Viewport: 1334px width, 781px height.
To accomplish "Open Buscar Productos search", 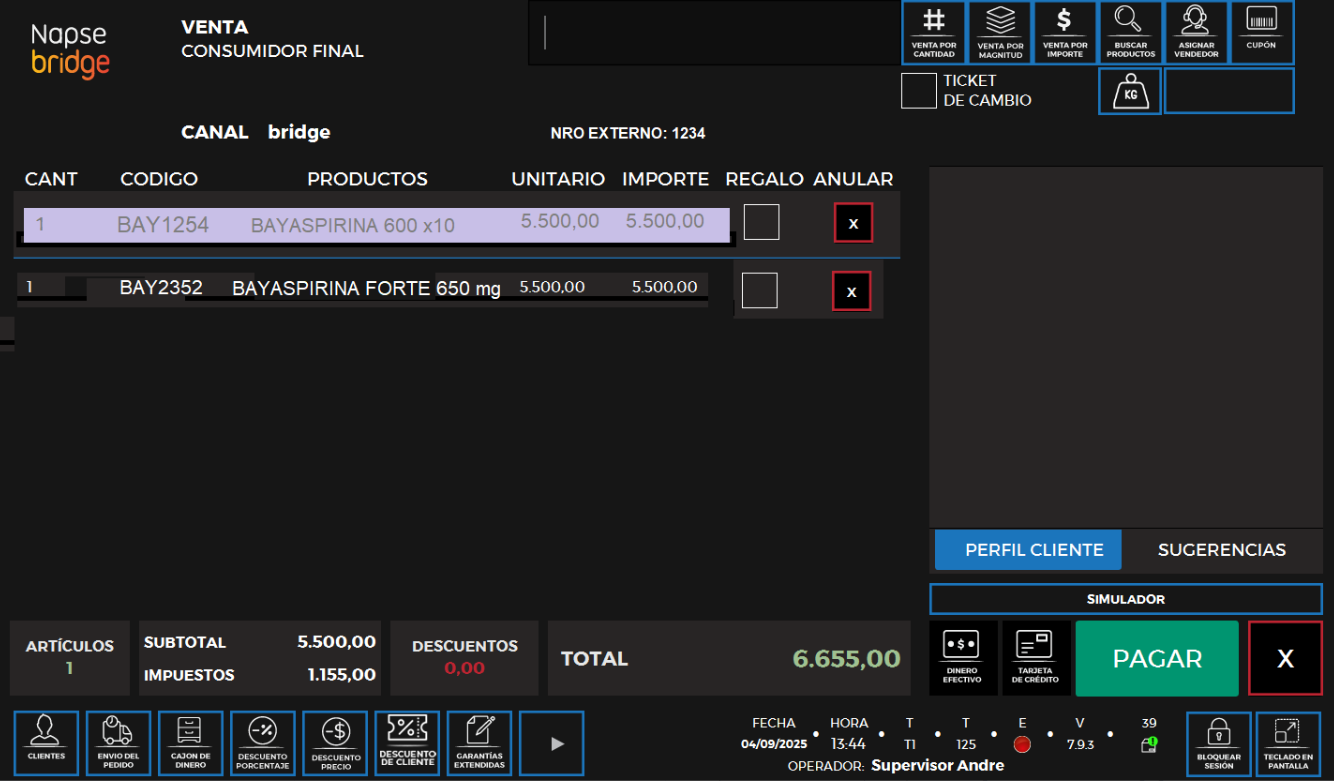I will click(x=1131, y=33).
